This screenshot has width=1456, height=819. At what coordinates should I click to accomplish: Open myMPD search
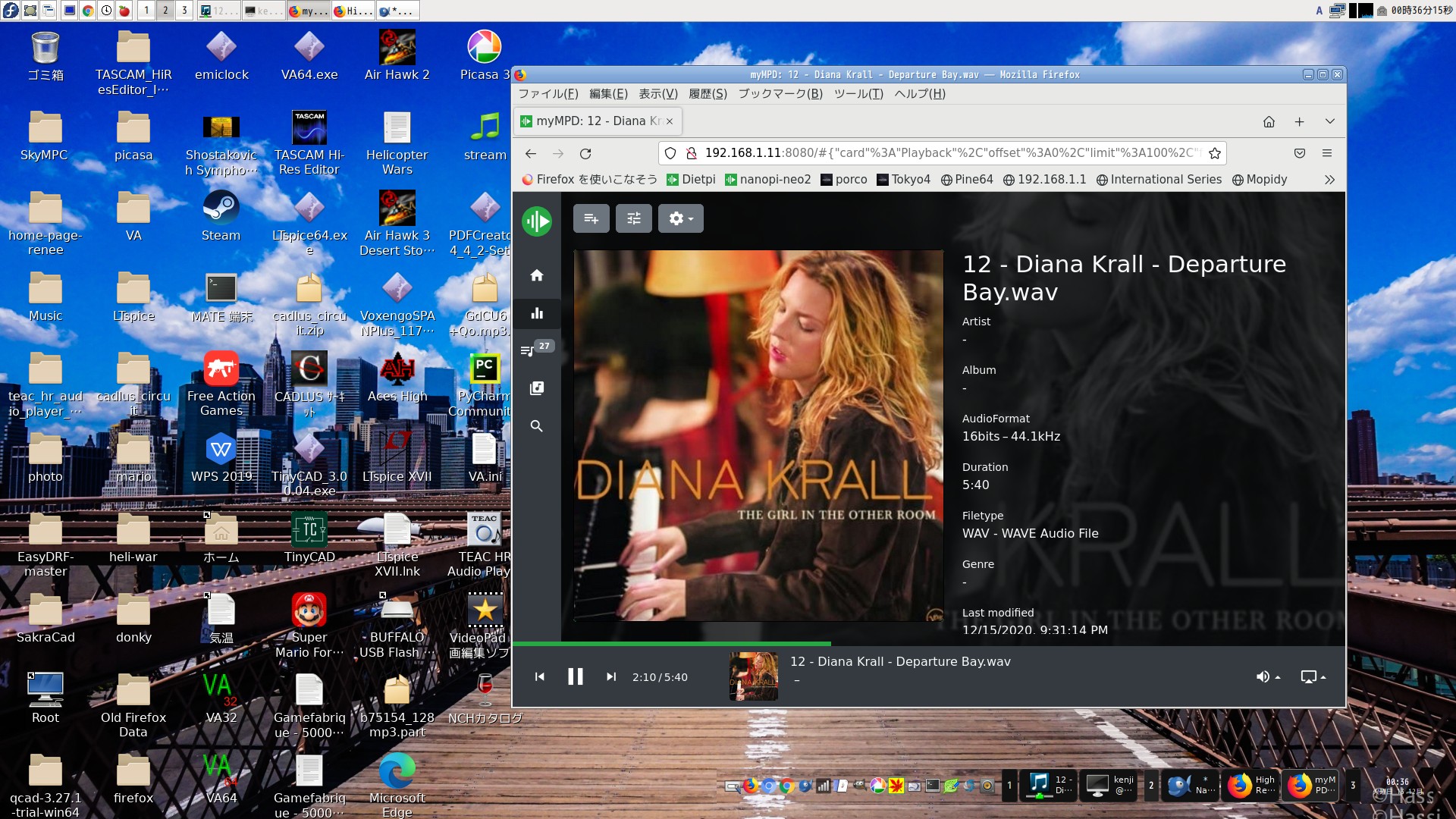537,426
